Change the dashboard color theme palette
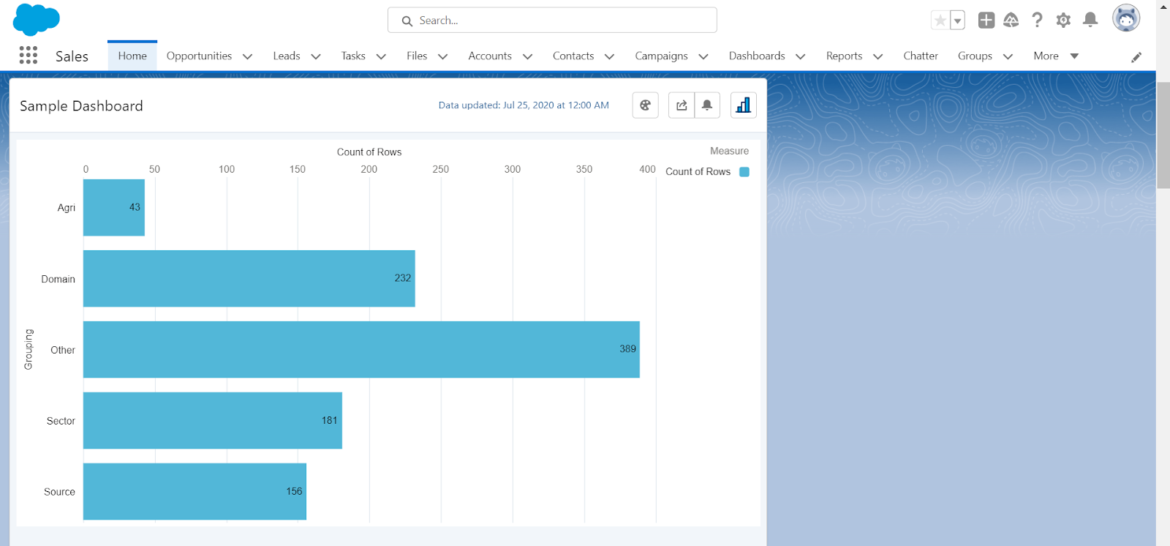 pyautogui.click(x=645, y=106)
